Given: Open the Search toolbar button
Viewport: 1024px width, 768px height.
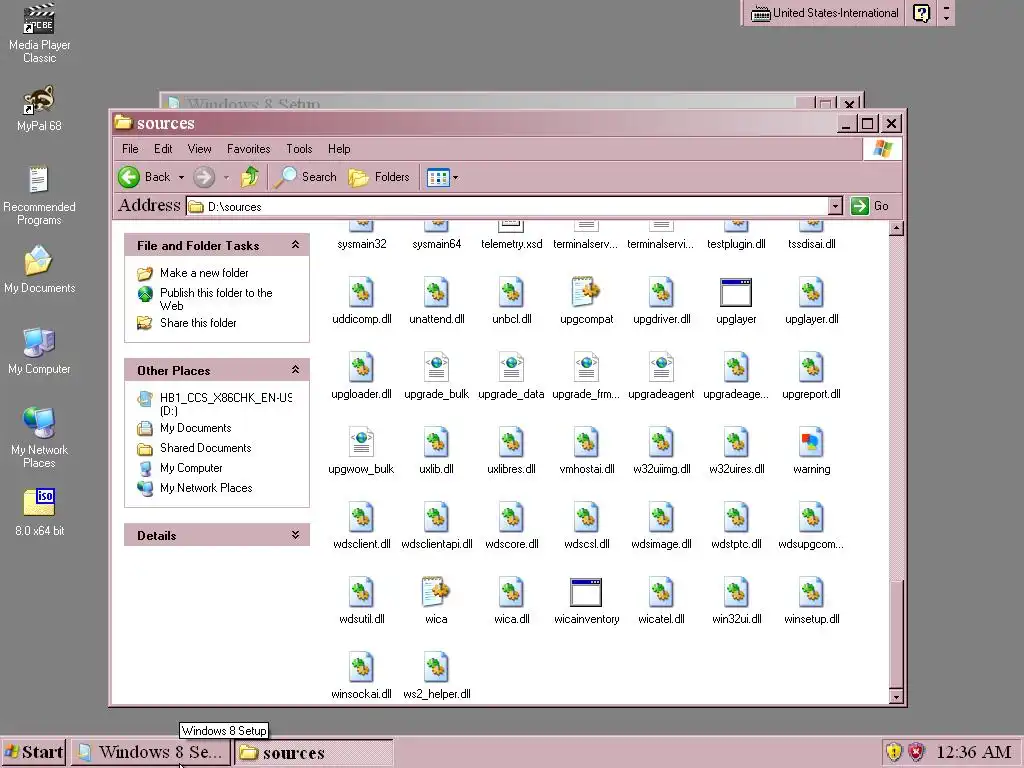Looking at the screenshot, I should [x=306, y=177].
